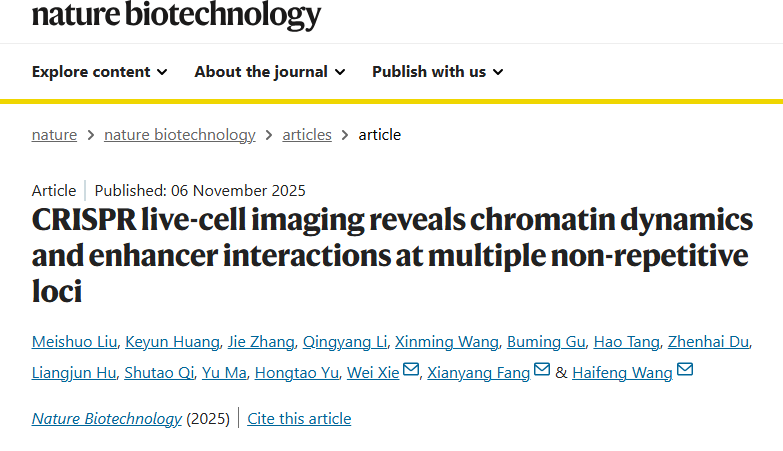Viewport: 783px width, 451px height.
Task: Open author Meishuo Liu's profile
Action: pyautogui.click(x=74, y=342)
